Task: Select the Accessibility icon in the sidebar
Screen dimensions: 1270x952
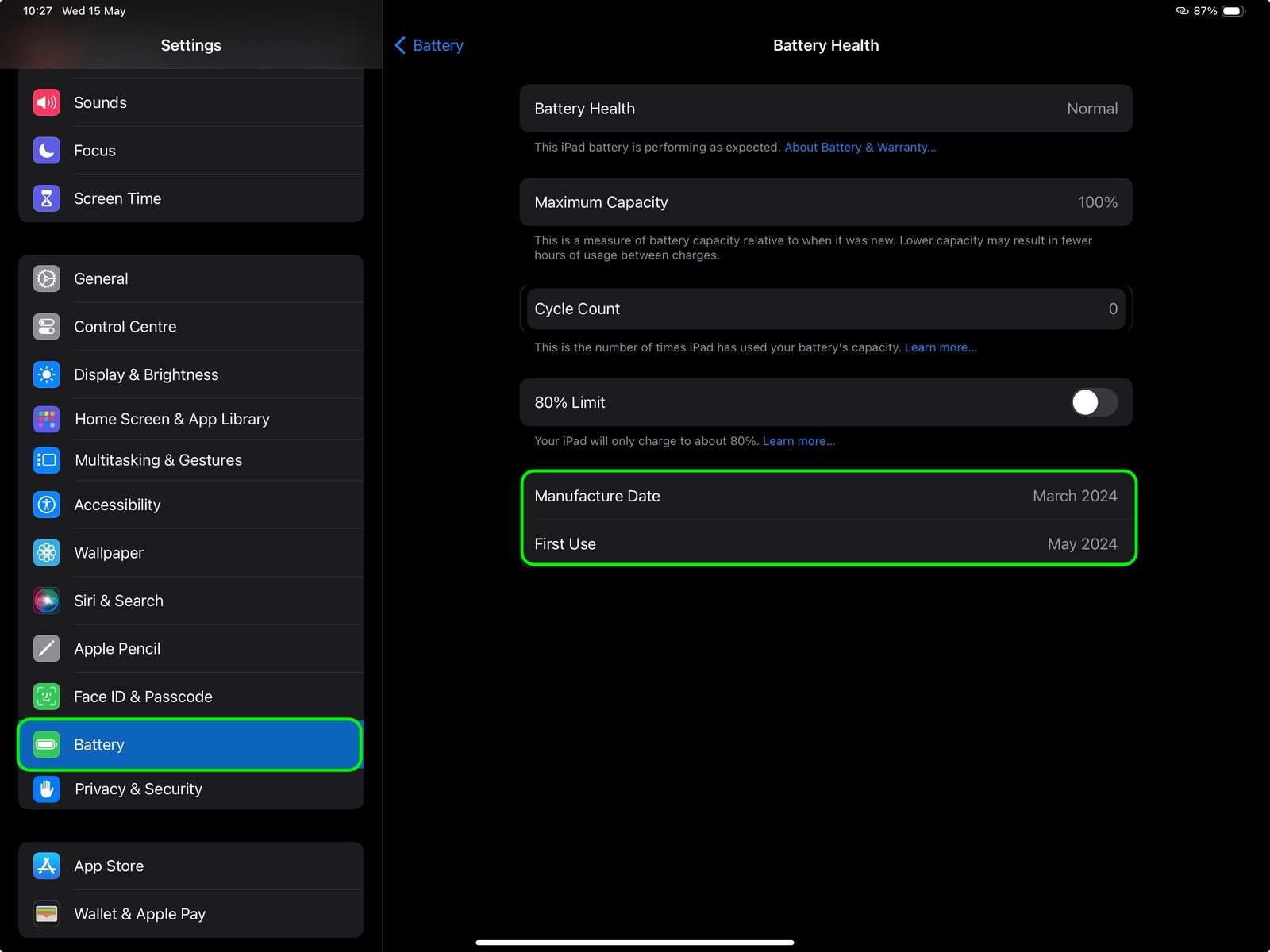Action: coord(46,505)
